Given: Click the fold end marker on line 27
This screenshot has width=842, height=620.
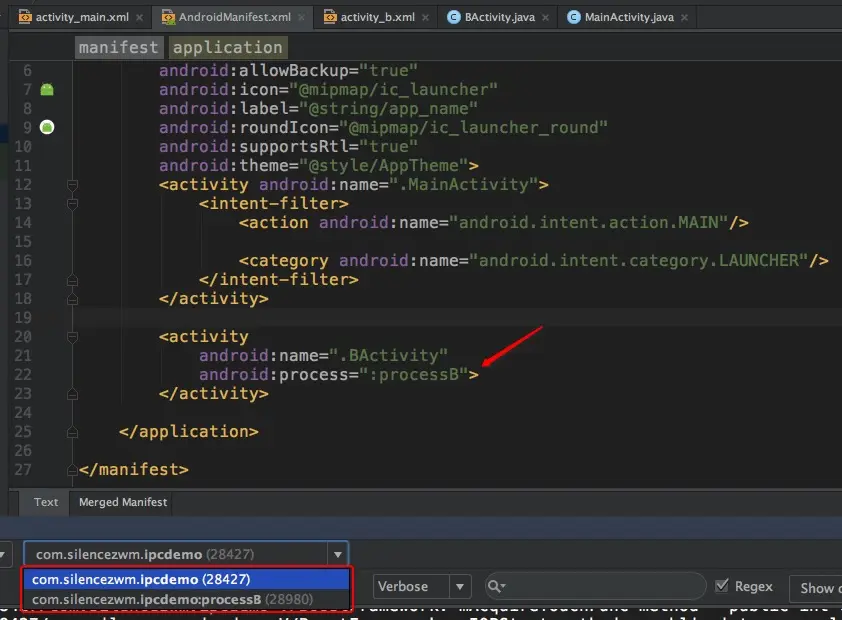Looking at the screenshot, I should (x=72, y=470).
